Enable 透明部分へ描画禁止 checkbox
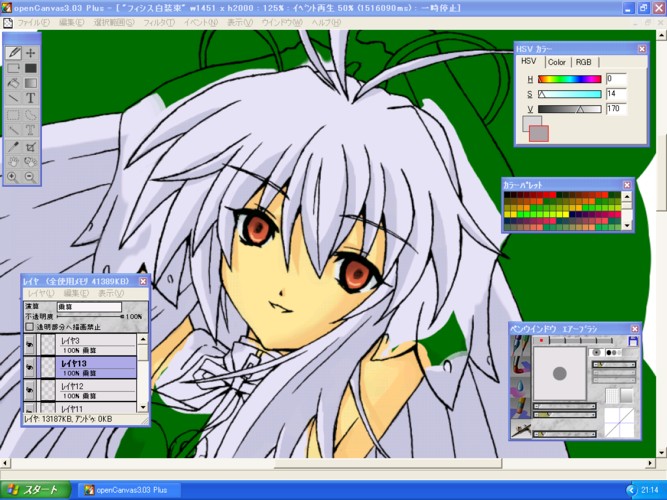Image resolution: width=667 pixels, height=500 pixels. point(29,327)
